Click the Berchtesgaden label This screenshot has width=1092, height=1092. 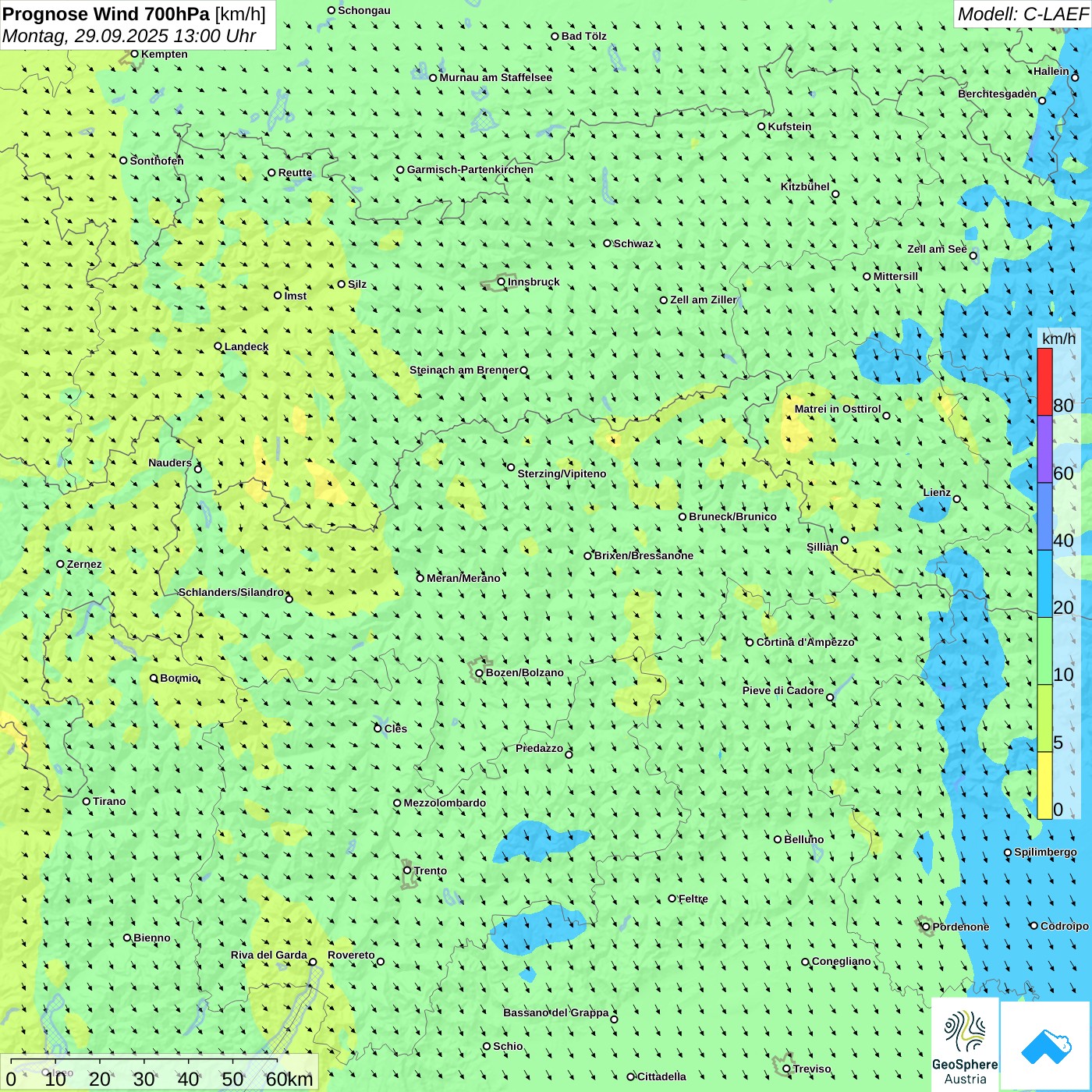click(998, 94)
